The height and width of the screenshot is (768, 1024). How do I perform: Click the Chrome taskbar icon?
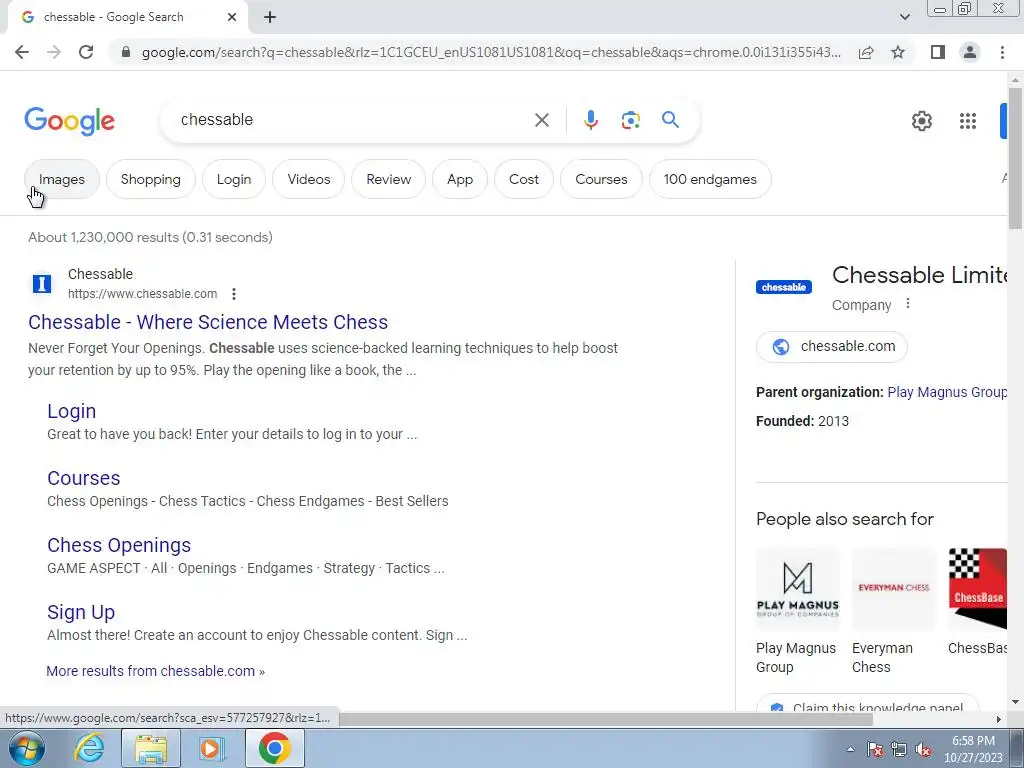pyautogui.click(x=274, y=748)
